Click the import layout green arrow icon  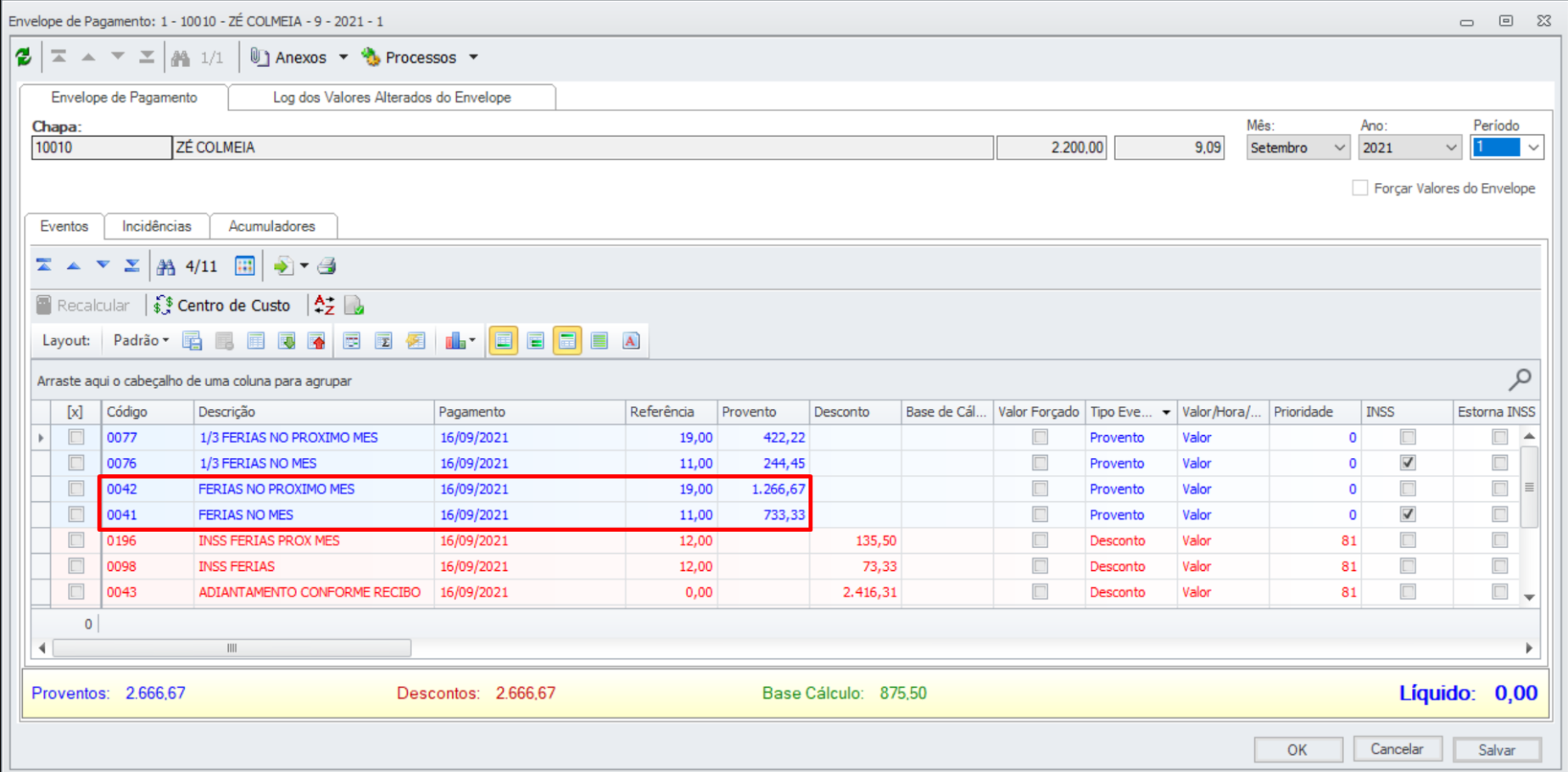point(287,341)
